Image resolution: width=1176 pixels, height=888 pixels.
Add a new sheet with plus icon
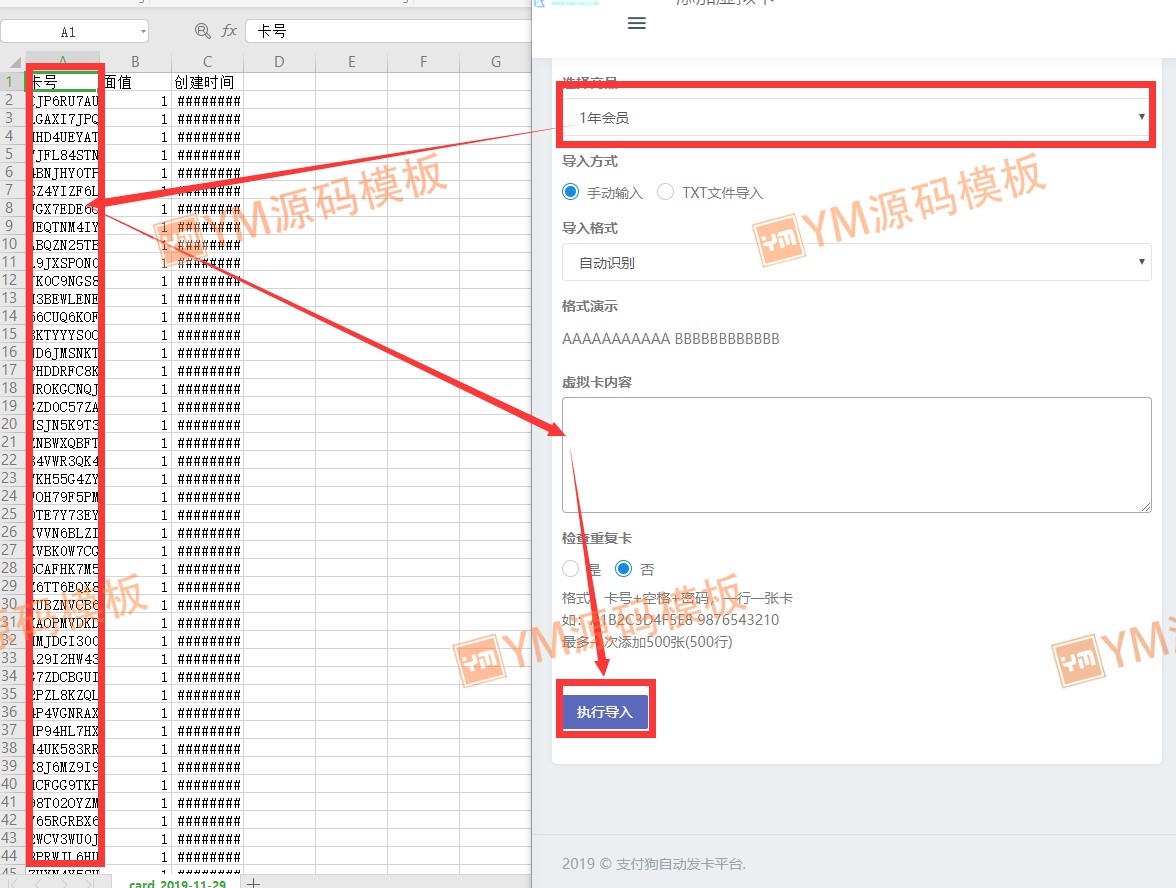(254, 882)
